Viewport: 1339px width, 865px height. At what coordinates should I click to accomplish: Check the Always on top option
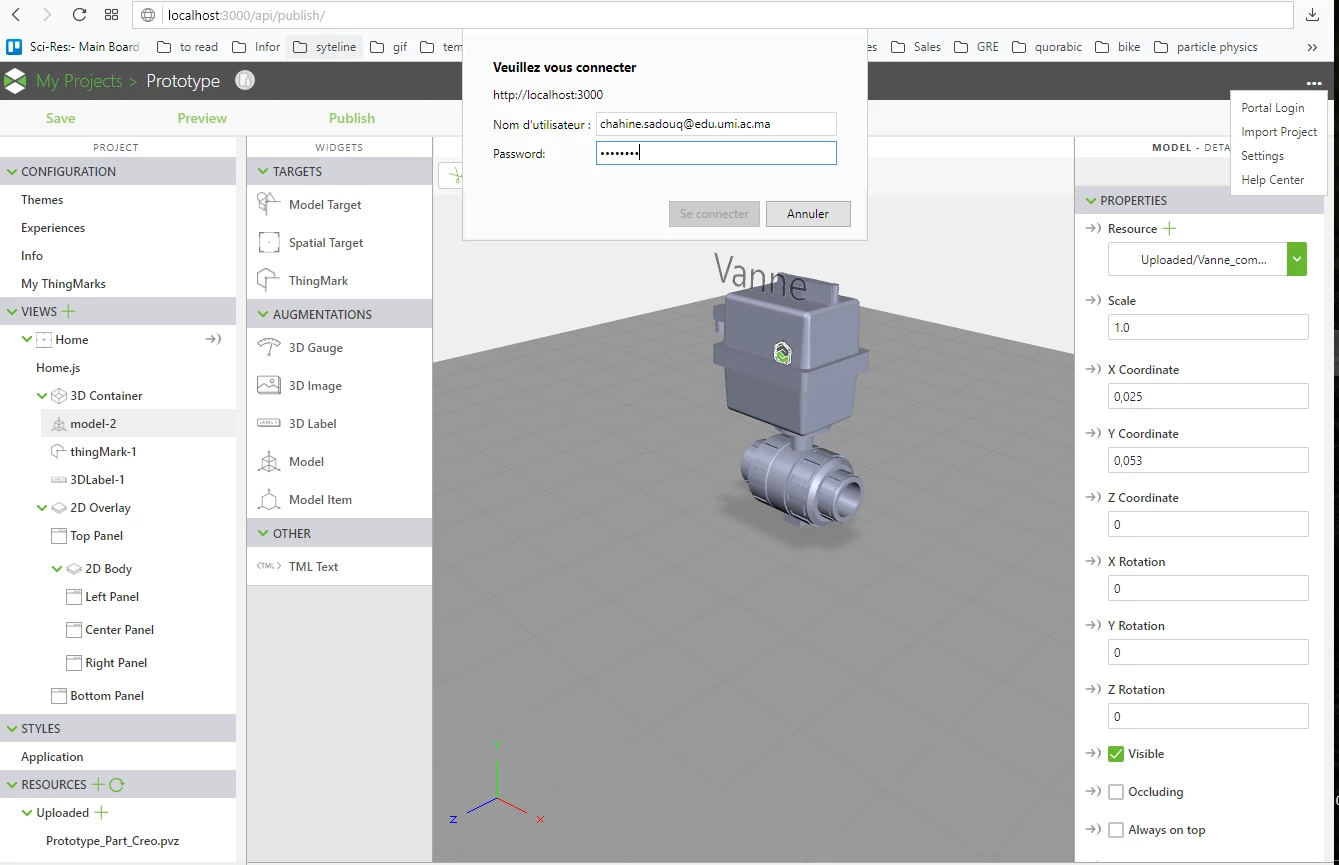1116,830
